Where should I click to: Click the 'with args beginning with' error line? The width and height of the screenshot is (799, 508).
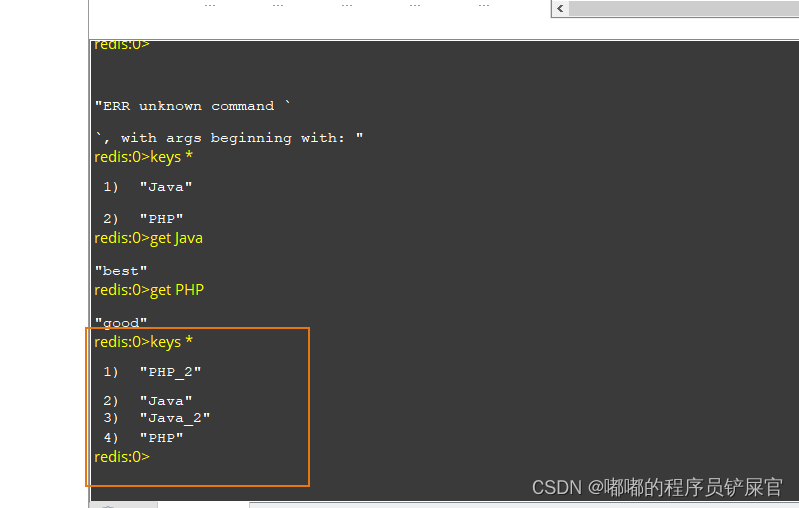click(x=229, y=138)
